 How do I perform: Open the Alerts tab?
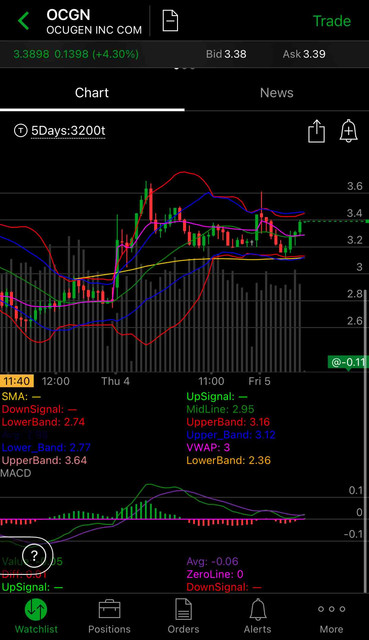click(258, 616)
